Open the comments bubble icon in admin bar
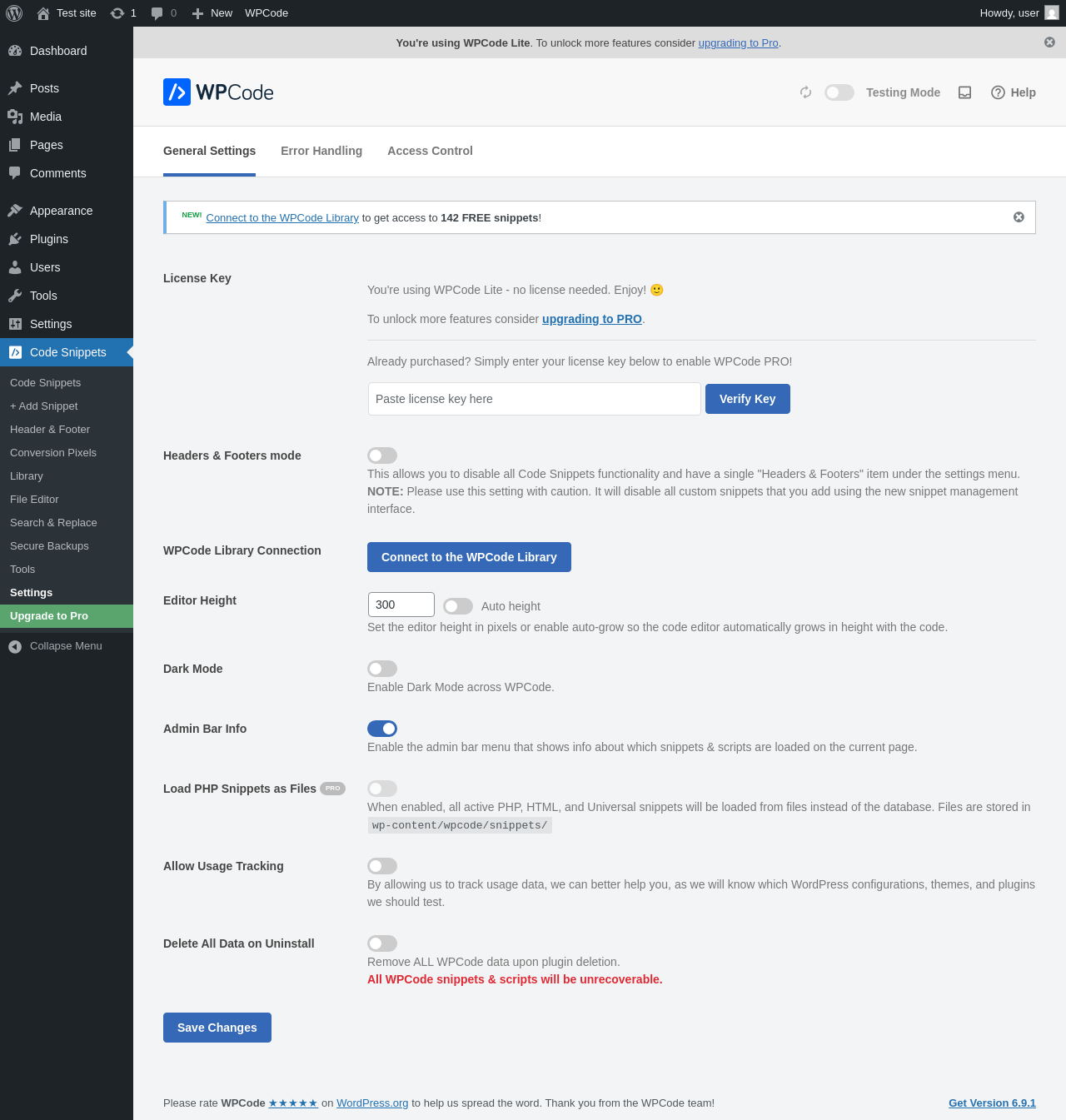This screenshot has width=1066, height=1120. coord(157,13)
